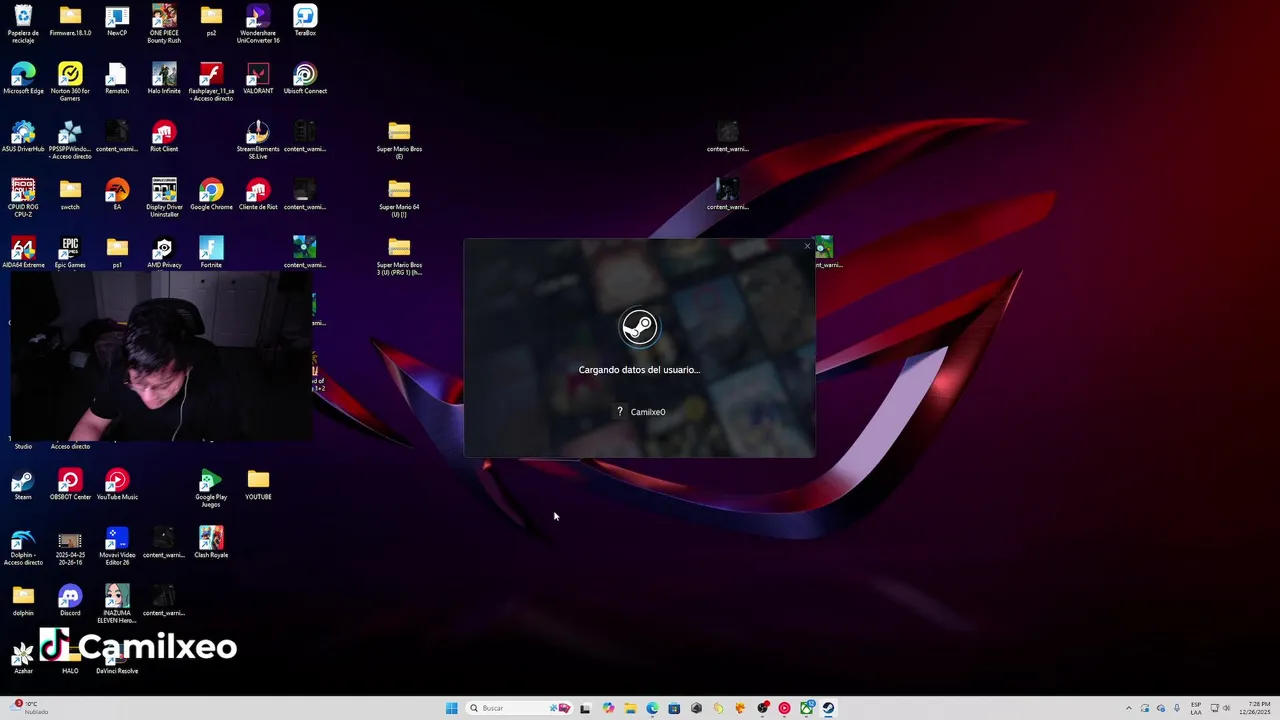Launch VALORANT from the desktop
This screenshot has width=1280, height=720.
(258, 80)
